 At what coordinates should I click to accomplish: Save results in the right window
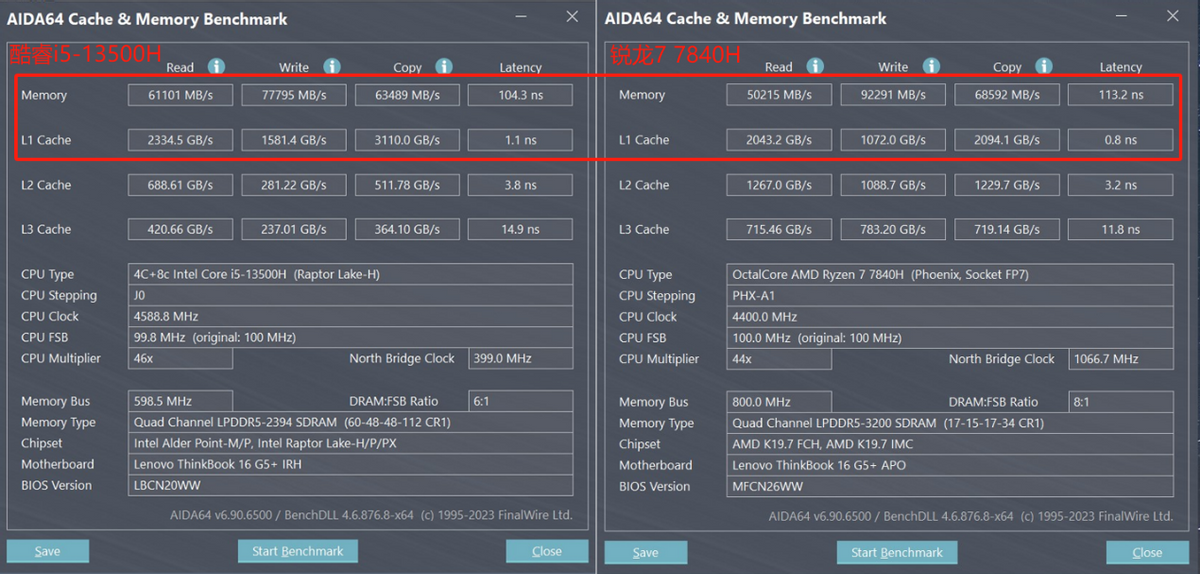click(646, 552)
